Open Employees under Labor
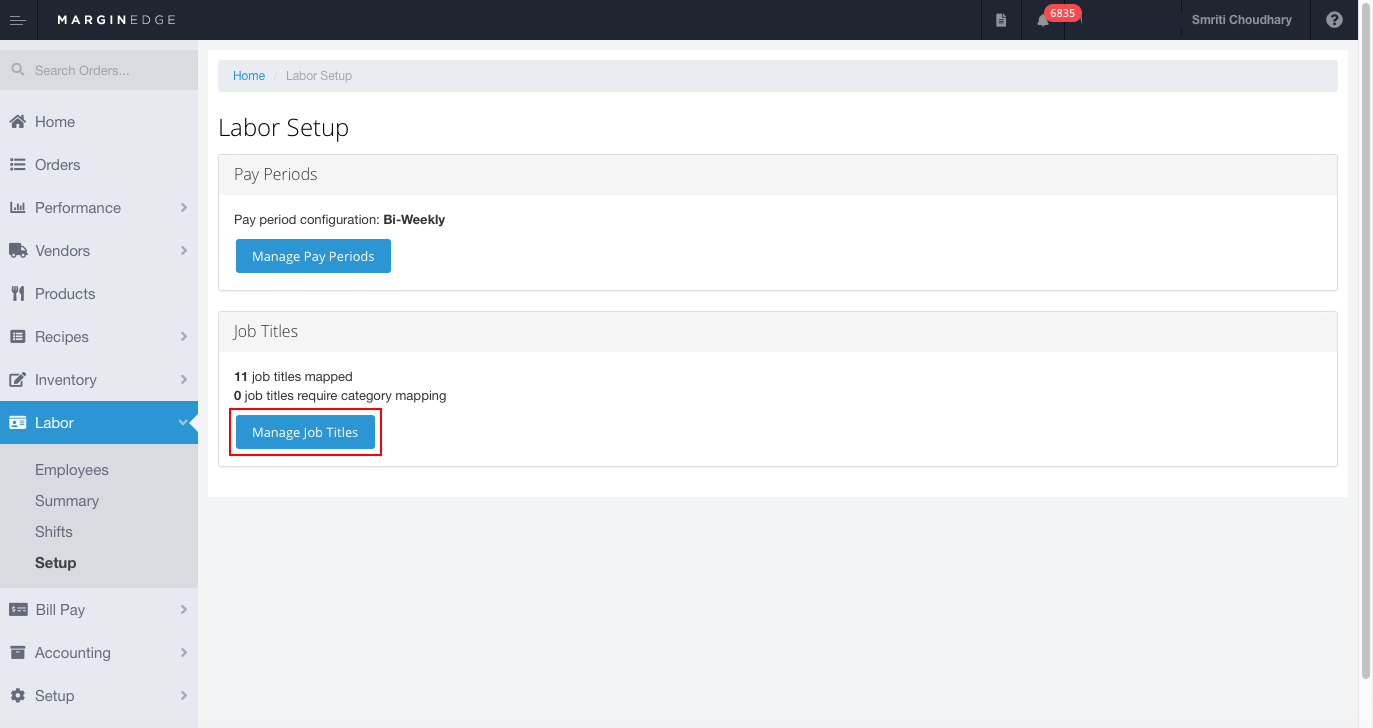1373x728 pixels. tap(72, 470)
